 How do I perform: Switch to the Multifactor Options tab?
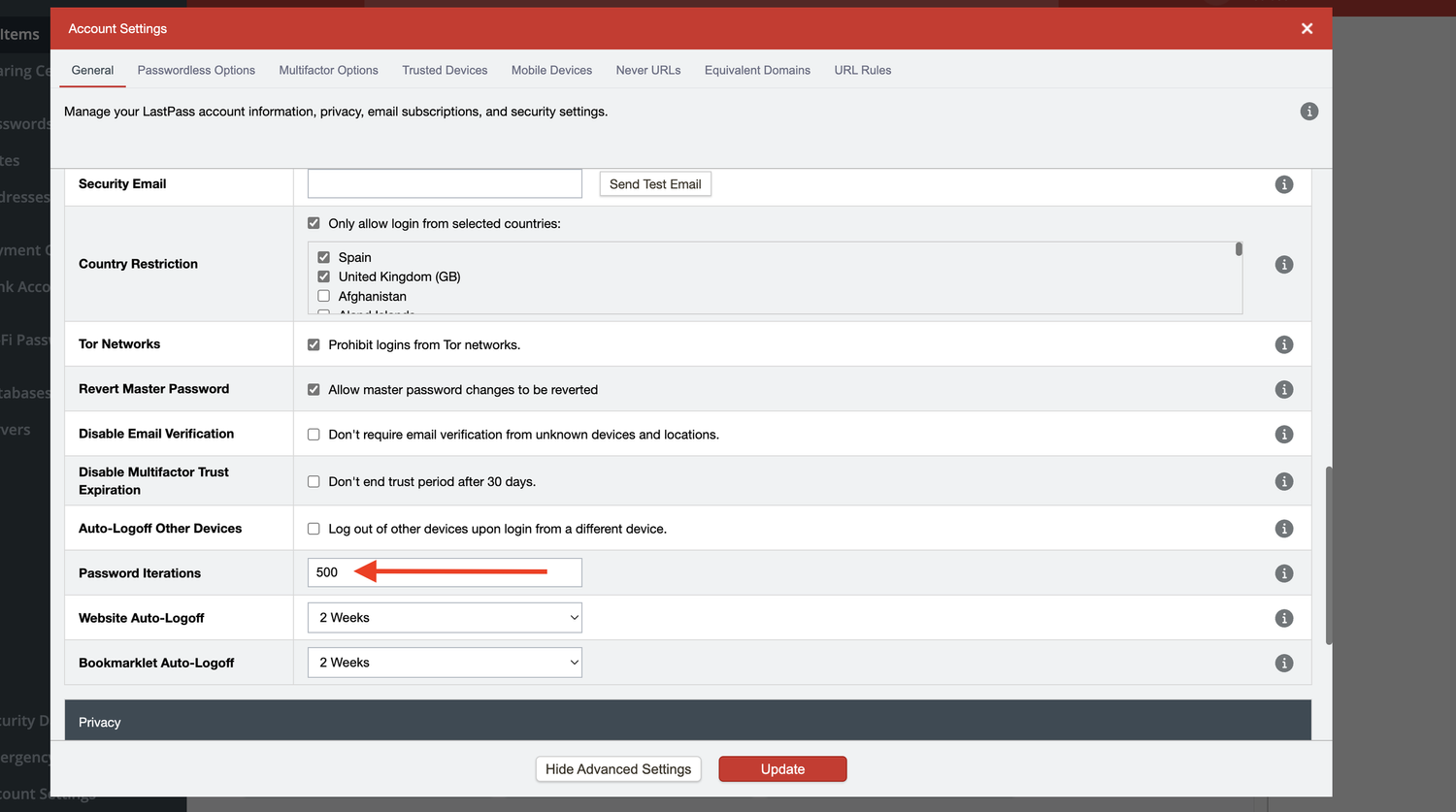(328, 70)
